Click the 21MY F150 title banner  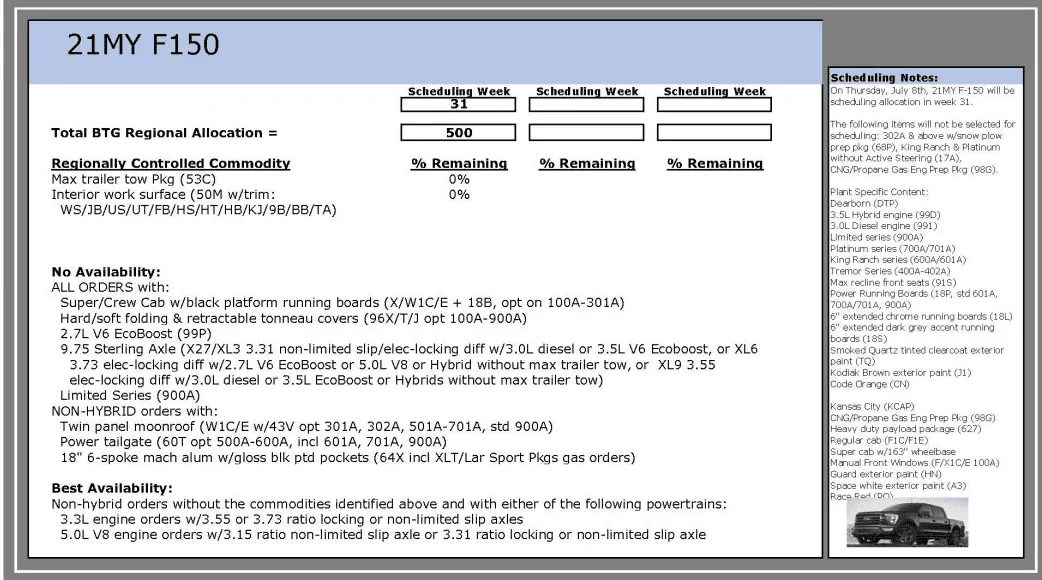pyautogui.click(x=425, y=52)
